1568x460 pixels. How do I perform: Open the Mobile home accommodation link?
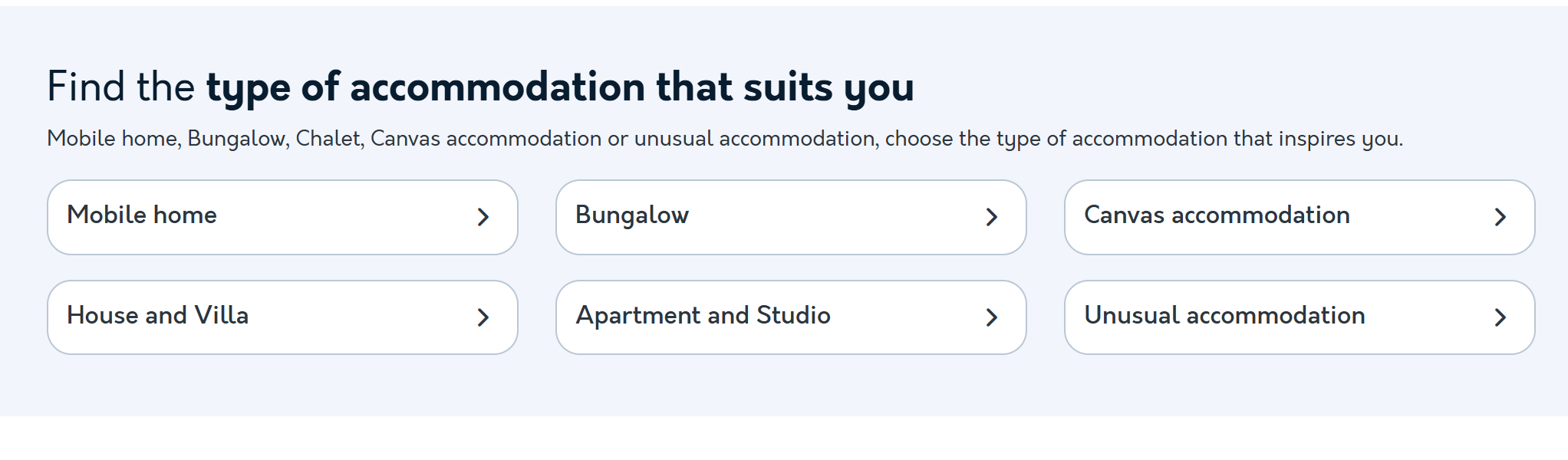click(142, 215)
